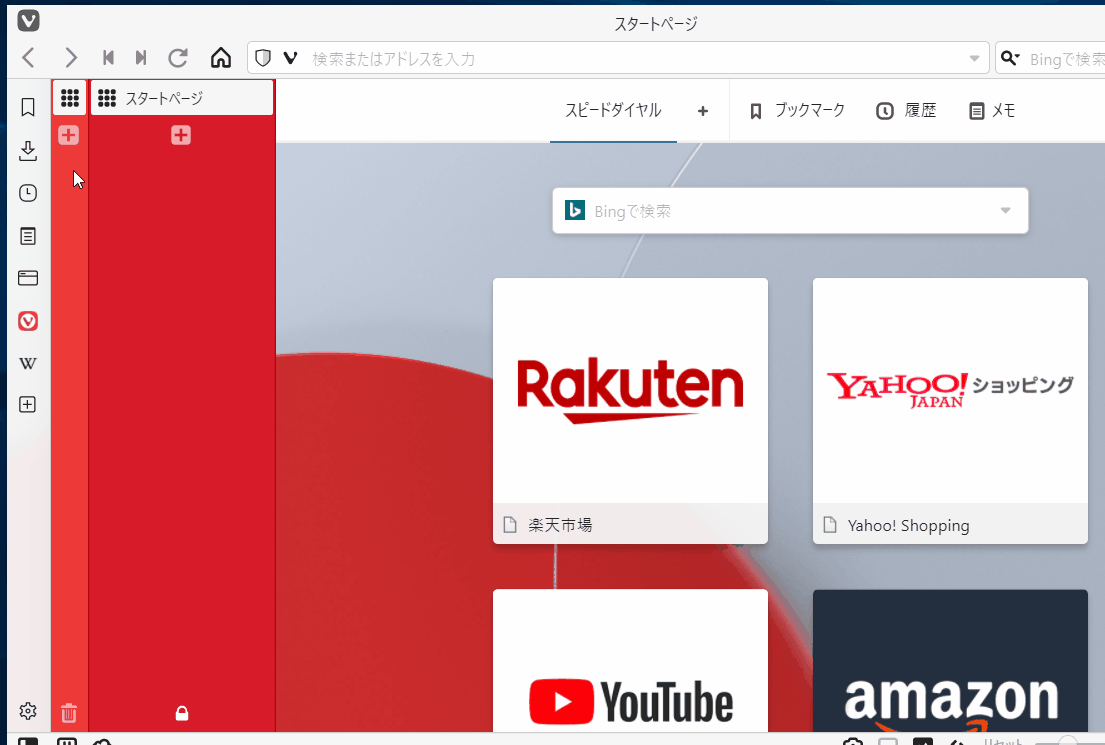Click the Yahoo! Shopping label
The width and height of the screenshot is (1105, 745).
(x=908, y=526)
